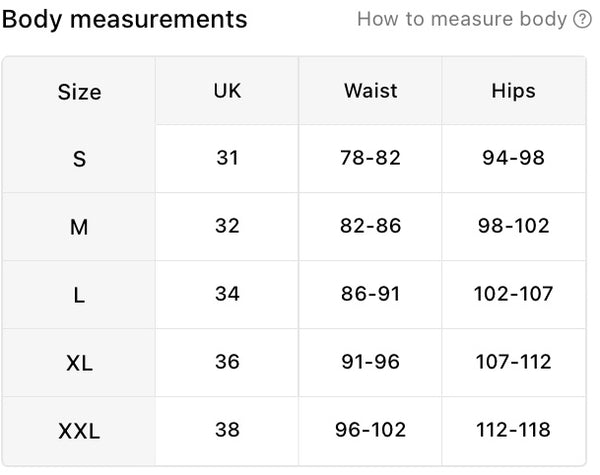This screenshot has height=475, width=600.
Task: Select the UK column header
Action: click(x=227, y=90)
